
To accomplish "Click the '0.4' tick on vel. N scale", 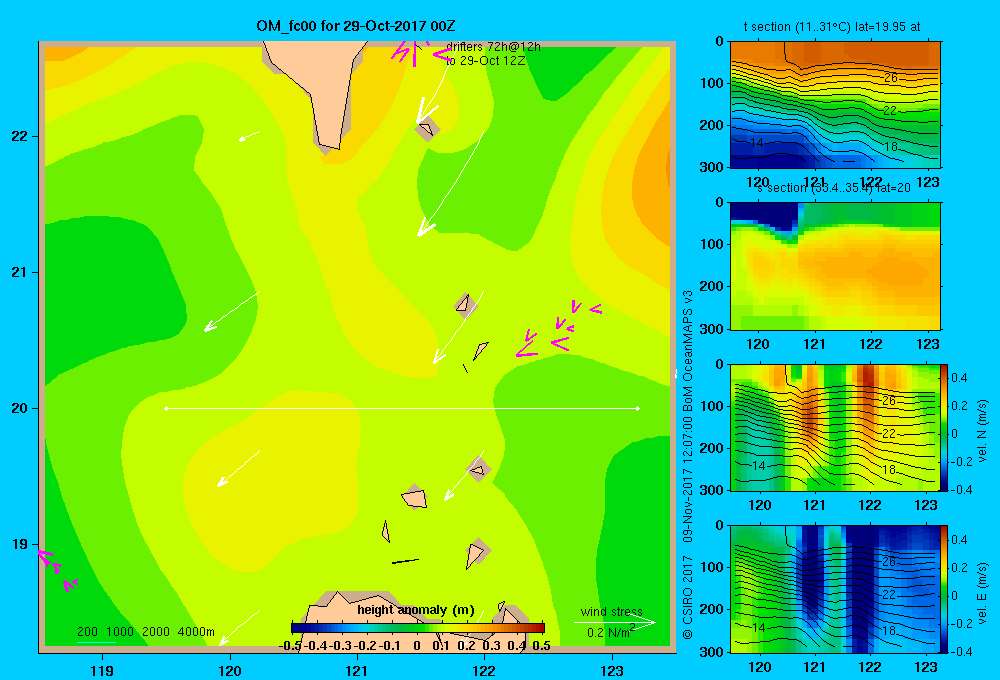I will point(960,378).
